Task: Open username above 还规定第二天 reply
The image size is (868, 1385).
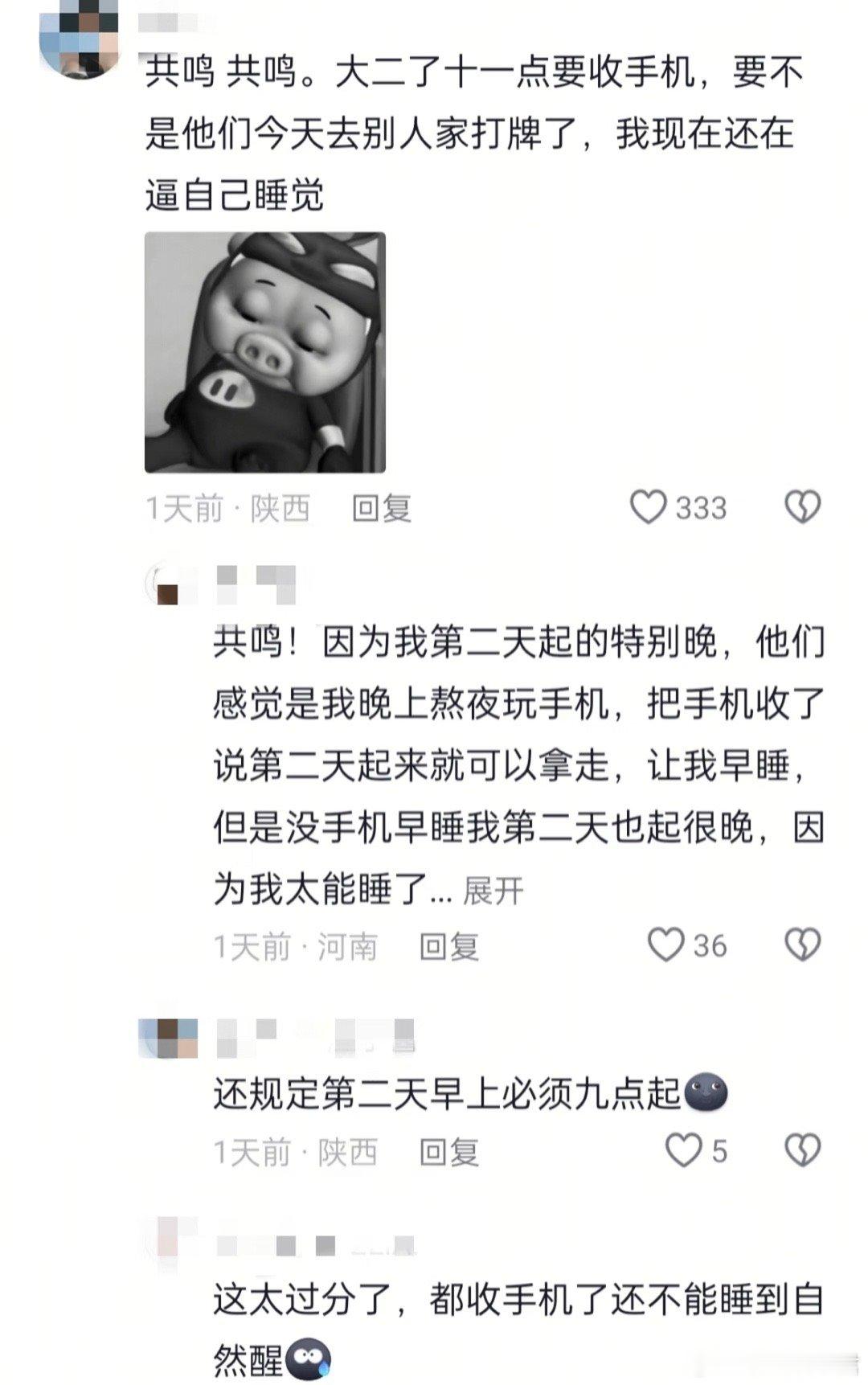Action: pos(316,1037)
